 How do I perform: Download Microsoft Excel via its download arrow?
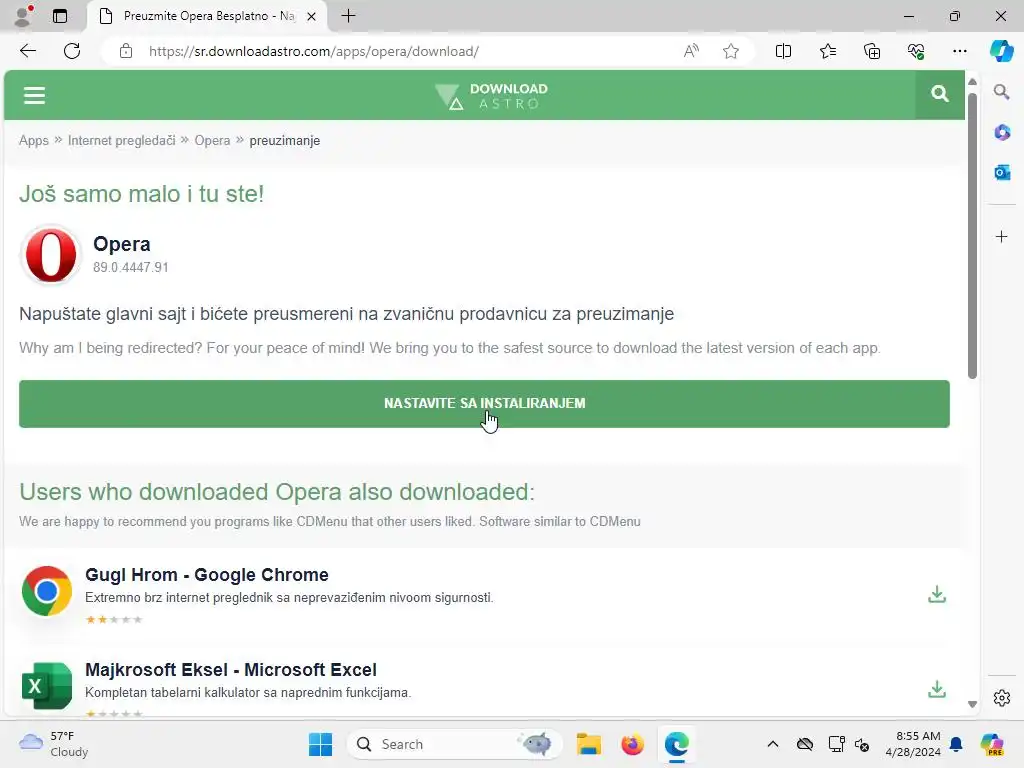point(936,688)
